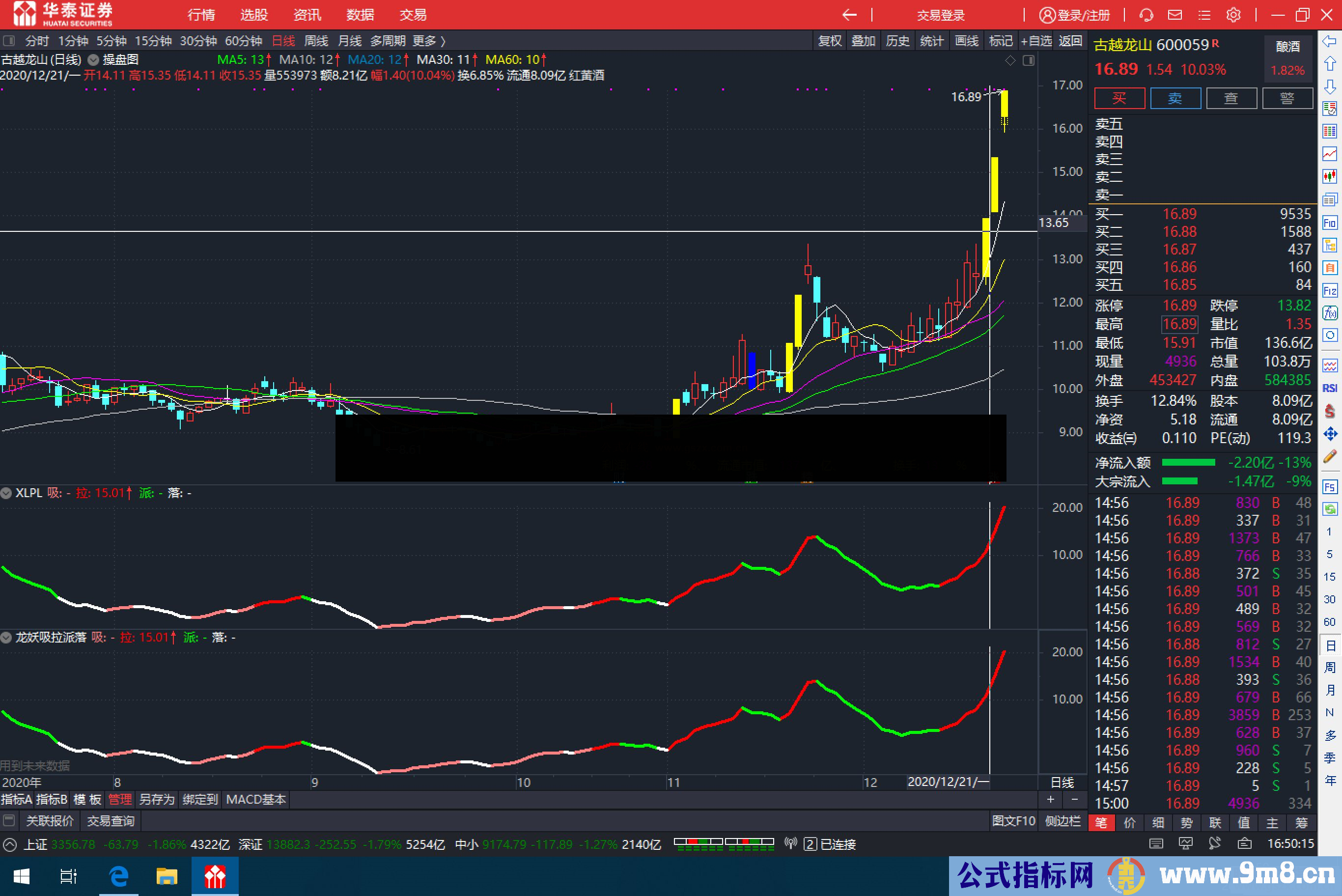The image size is (1342, 896).
Task: Open customer service headset icon
Action: (x=1146, y=15)
